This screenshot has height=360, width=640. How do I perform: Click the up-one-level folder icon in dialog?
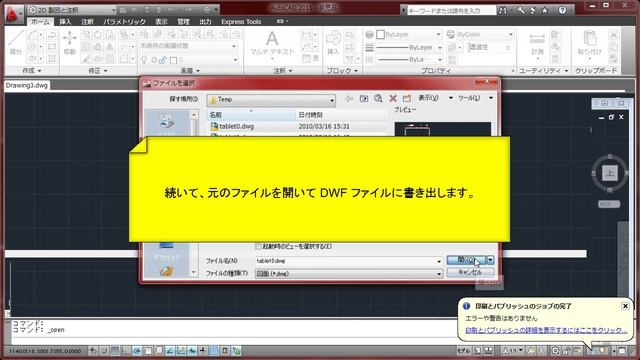coord(364,99)
